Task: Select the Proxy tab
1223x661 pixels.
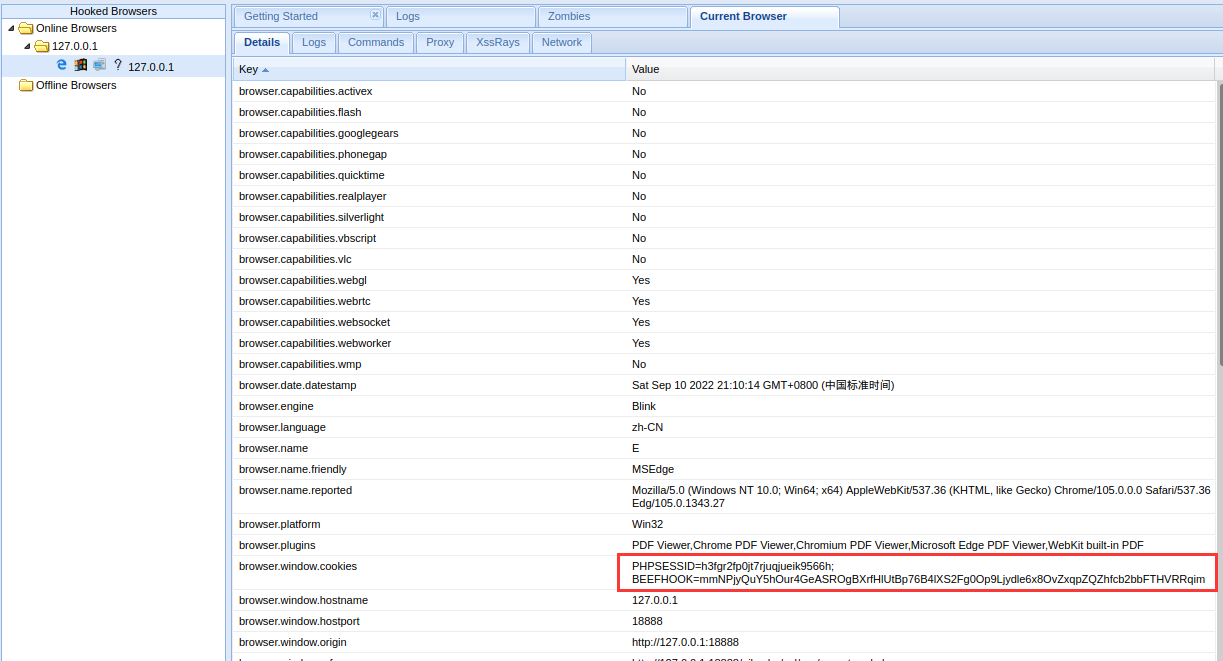Action: tap(440, 42)
